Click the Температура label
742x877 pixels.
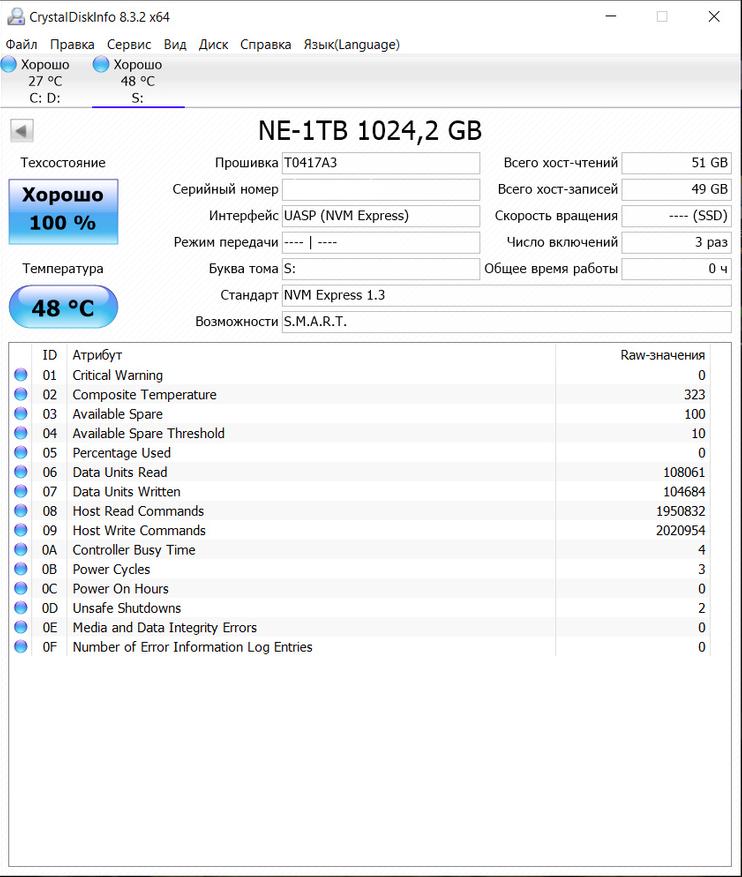pyautogui.click(x=63, y=268)
